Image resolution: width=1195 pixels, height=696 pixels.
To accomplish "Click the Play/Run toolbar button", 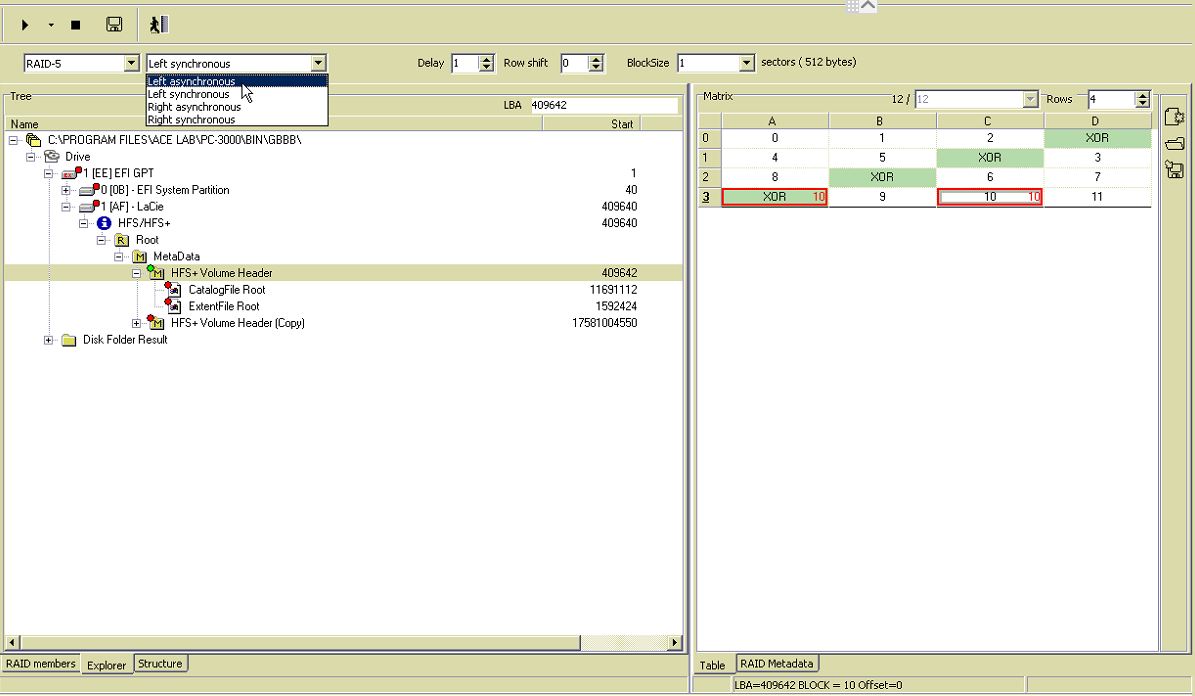I will coord(25,25).
